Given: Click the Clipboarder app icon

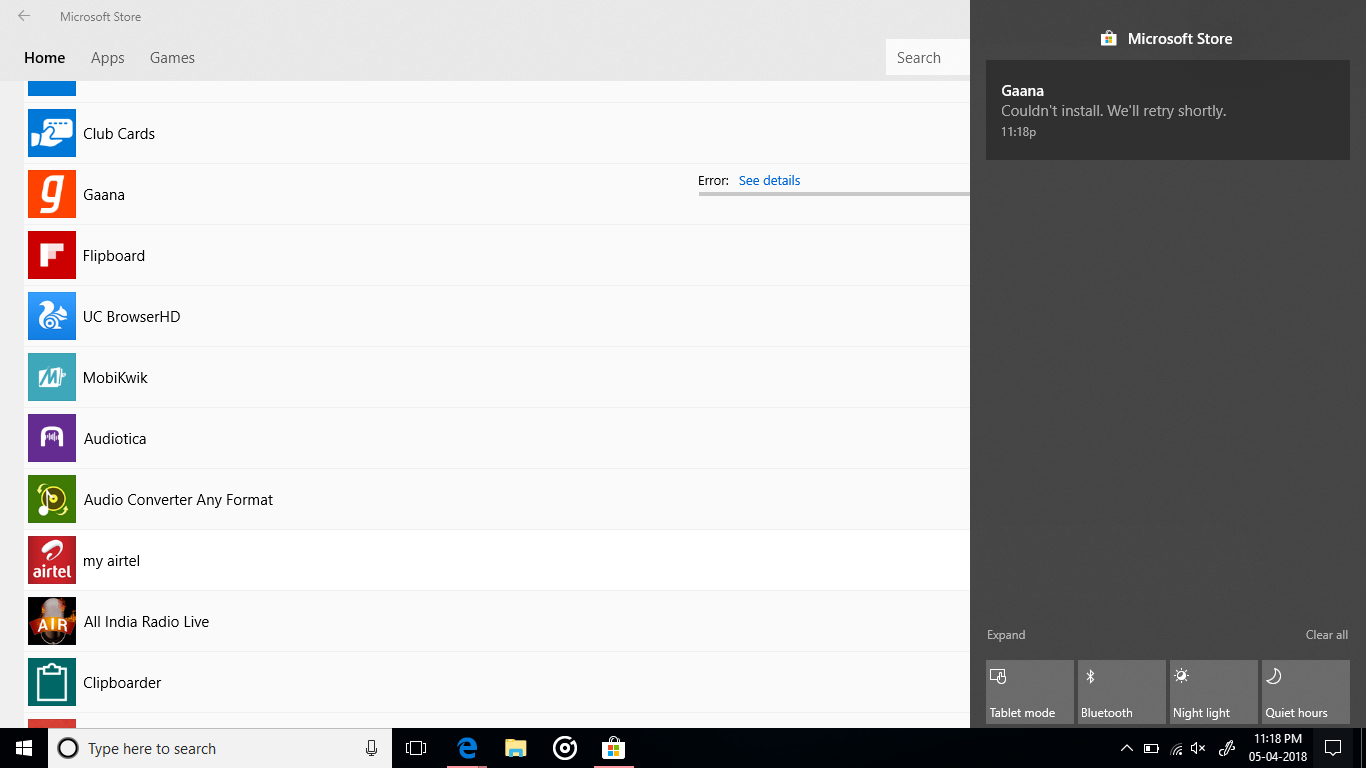Looking at the screenshot, I should (52, 682).
